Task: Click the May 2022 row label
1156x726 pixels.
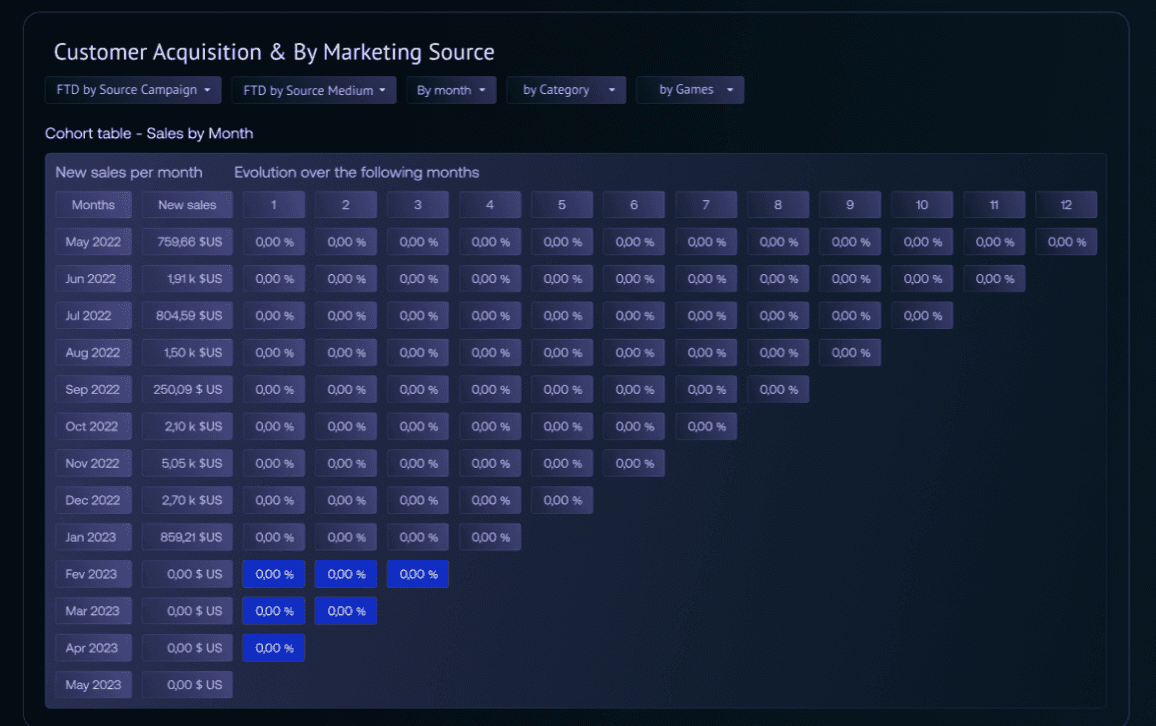Action: click(x=94, y=242)
